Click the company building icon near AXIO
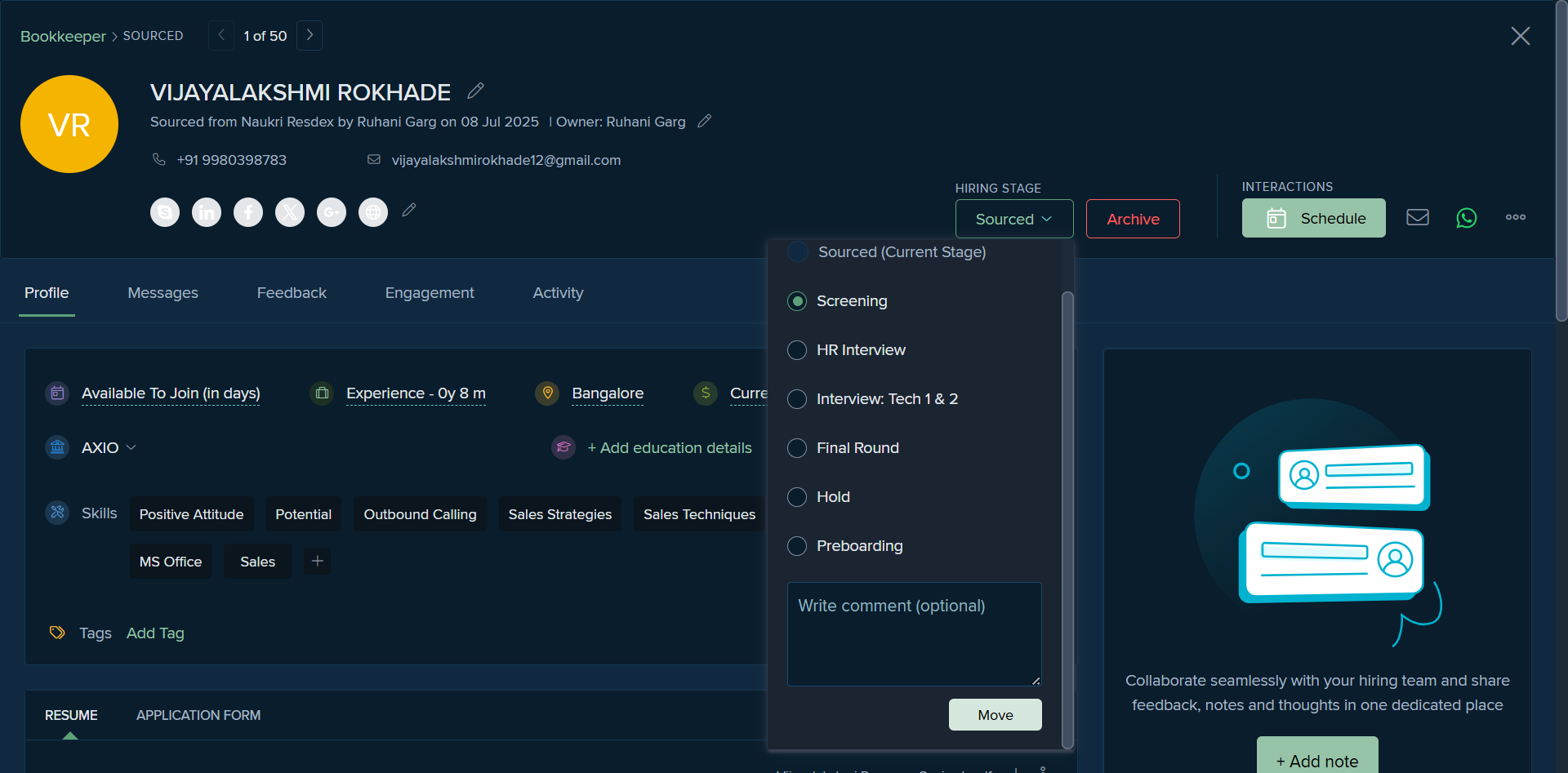This screenshot has height=773, width=1568. 57,447
